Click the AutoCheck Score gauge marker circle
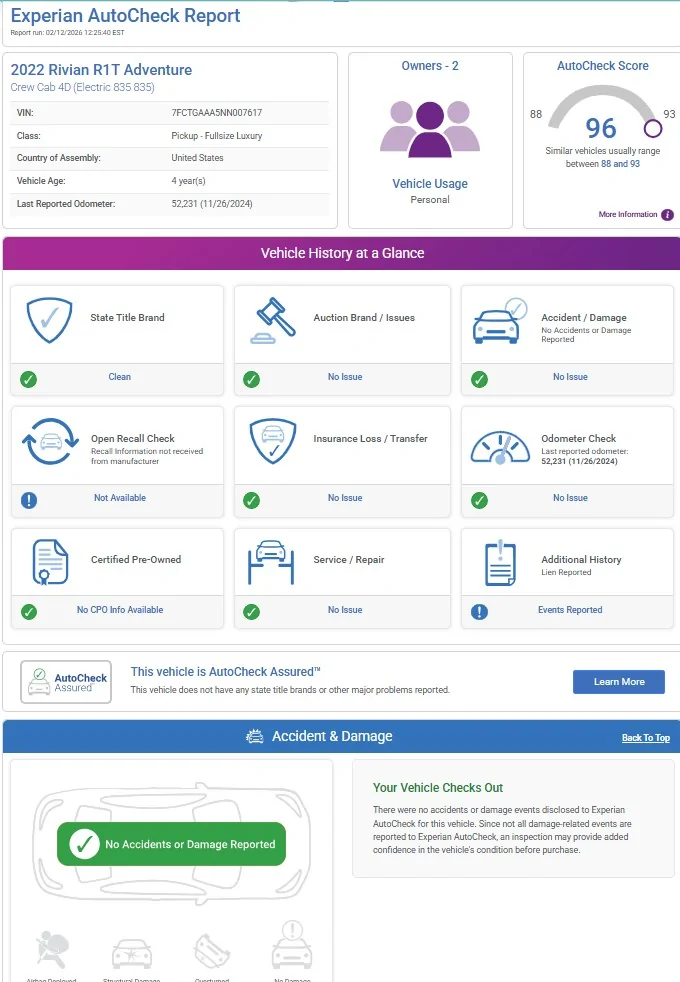This screenshot has width=680, height=982. click(x=653, y=128)
